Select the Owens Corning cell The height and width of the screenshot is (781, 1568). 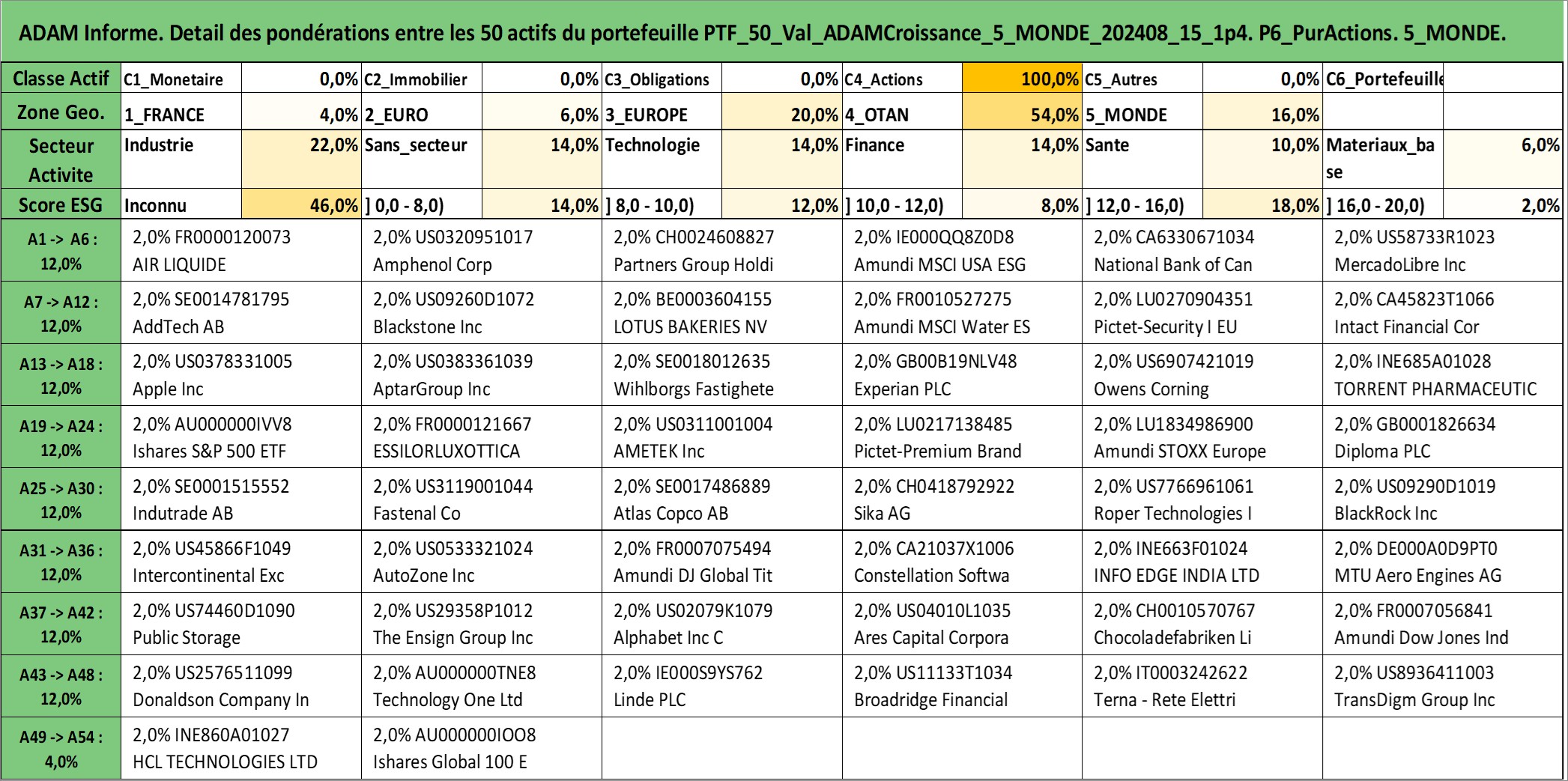pyautogui.click(x=1202, y=375)
